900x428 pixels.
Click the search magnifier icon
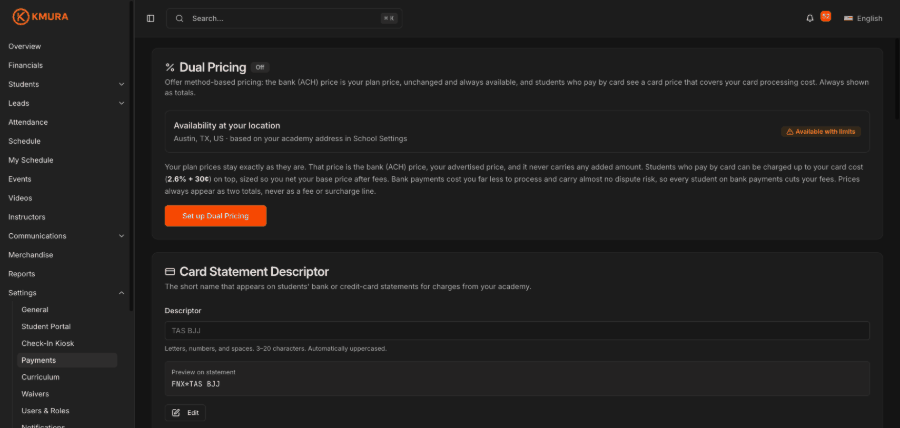pos(180,18)
